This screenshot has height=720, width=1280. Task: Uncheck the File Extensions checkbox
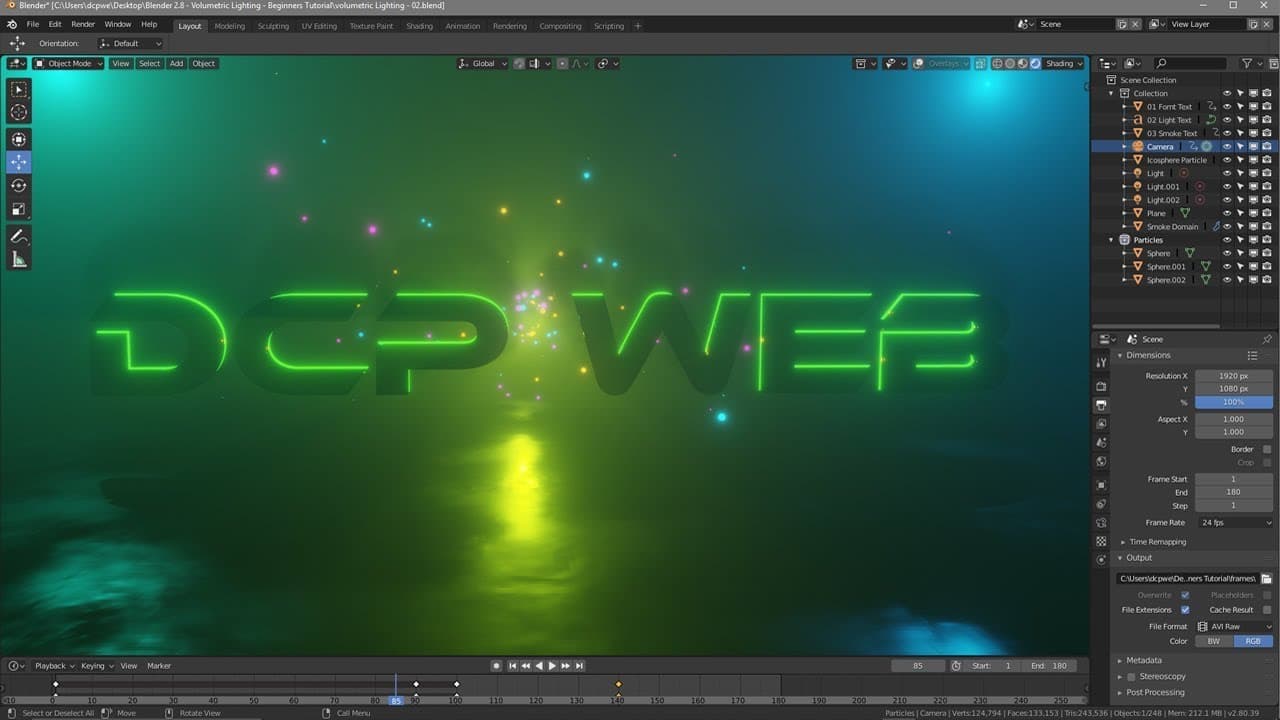(1185, 610)
